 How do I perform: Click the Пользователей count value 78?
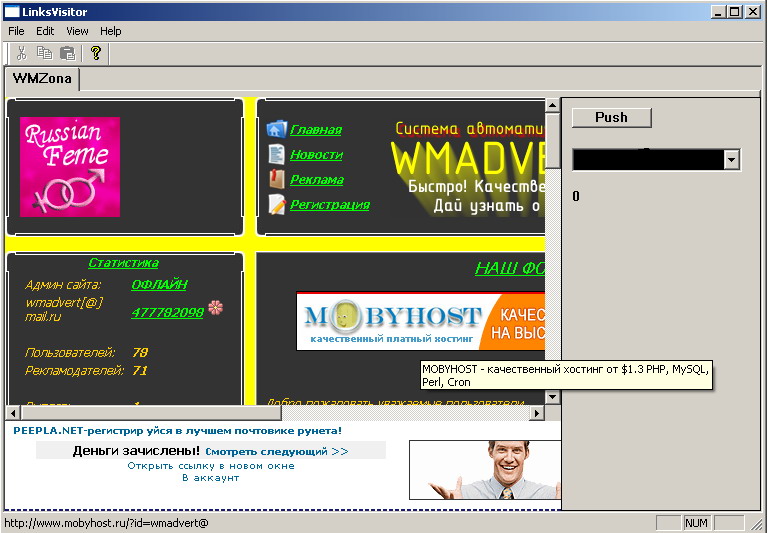point(140,353)
